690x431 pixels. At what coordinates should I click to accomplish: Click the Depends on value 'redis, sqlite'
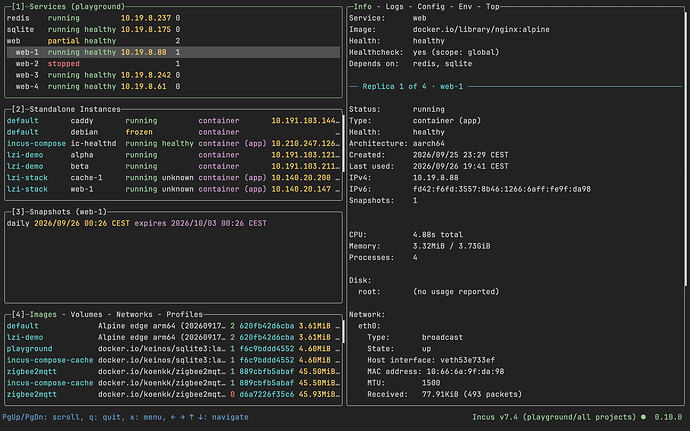tap(442, 64)
